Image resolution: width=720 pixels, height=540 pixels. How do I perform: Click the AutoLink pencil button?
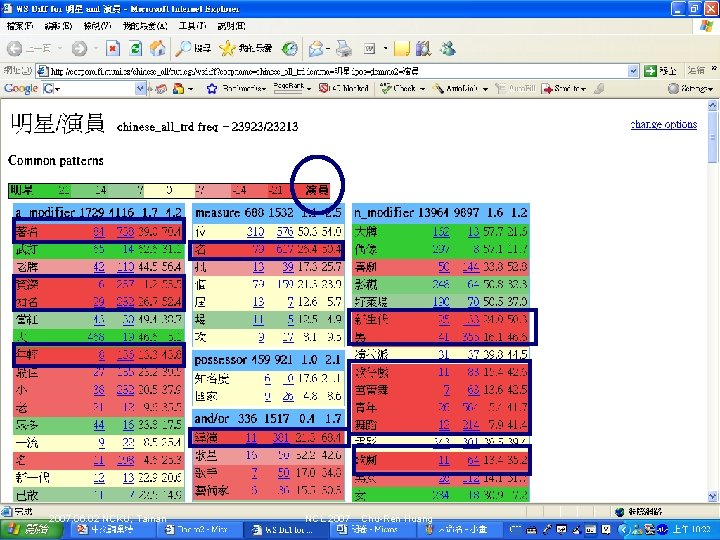(x=456, y=88)
